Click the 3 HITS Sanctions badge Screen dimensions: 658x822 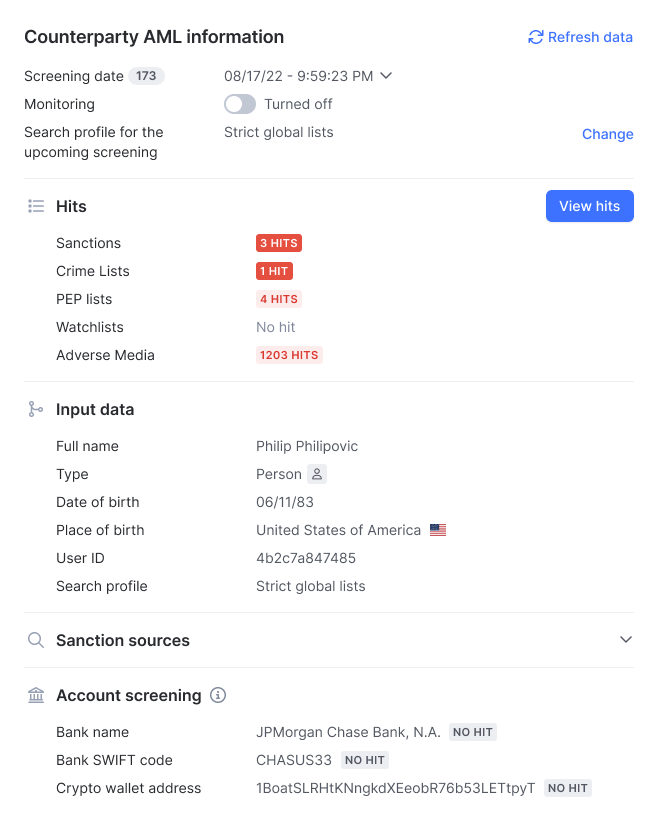pyautogui.click(x=279, y=243)
